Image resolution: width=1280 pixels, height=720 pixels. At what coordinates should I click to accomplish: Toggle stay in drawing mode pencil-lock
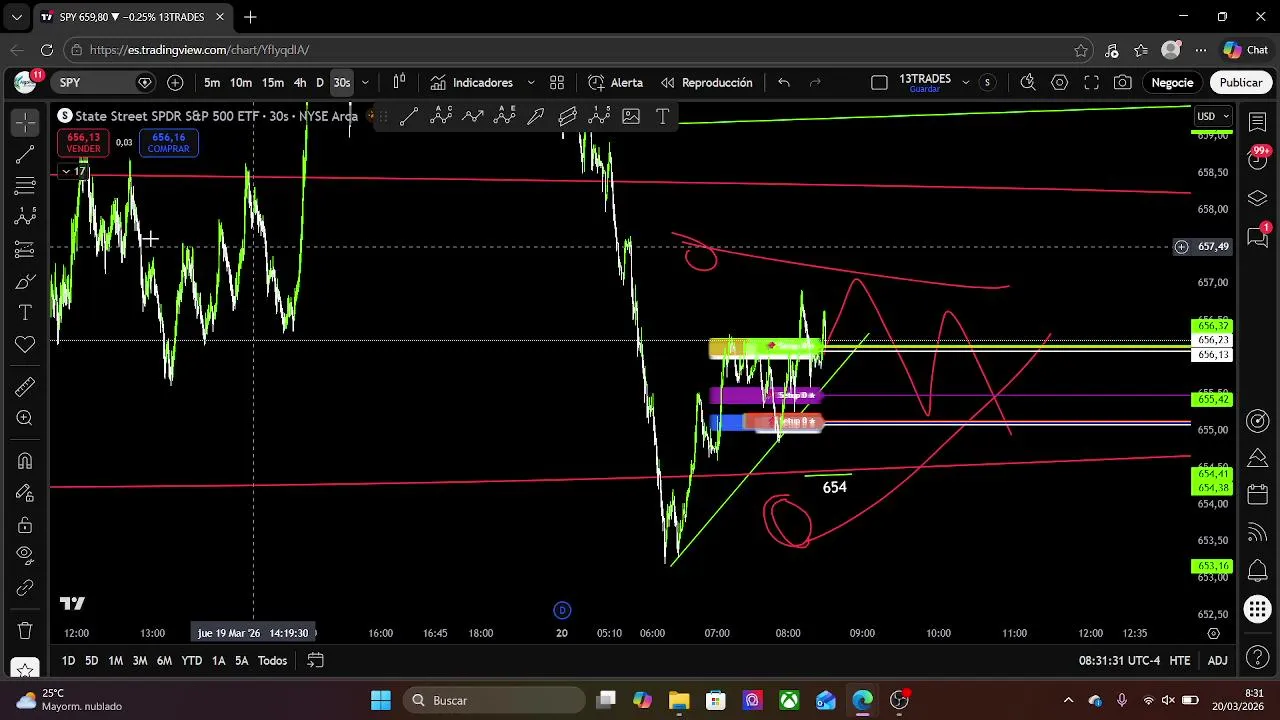pyautogui.click(x=25, y=493)
